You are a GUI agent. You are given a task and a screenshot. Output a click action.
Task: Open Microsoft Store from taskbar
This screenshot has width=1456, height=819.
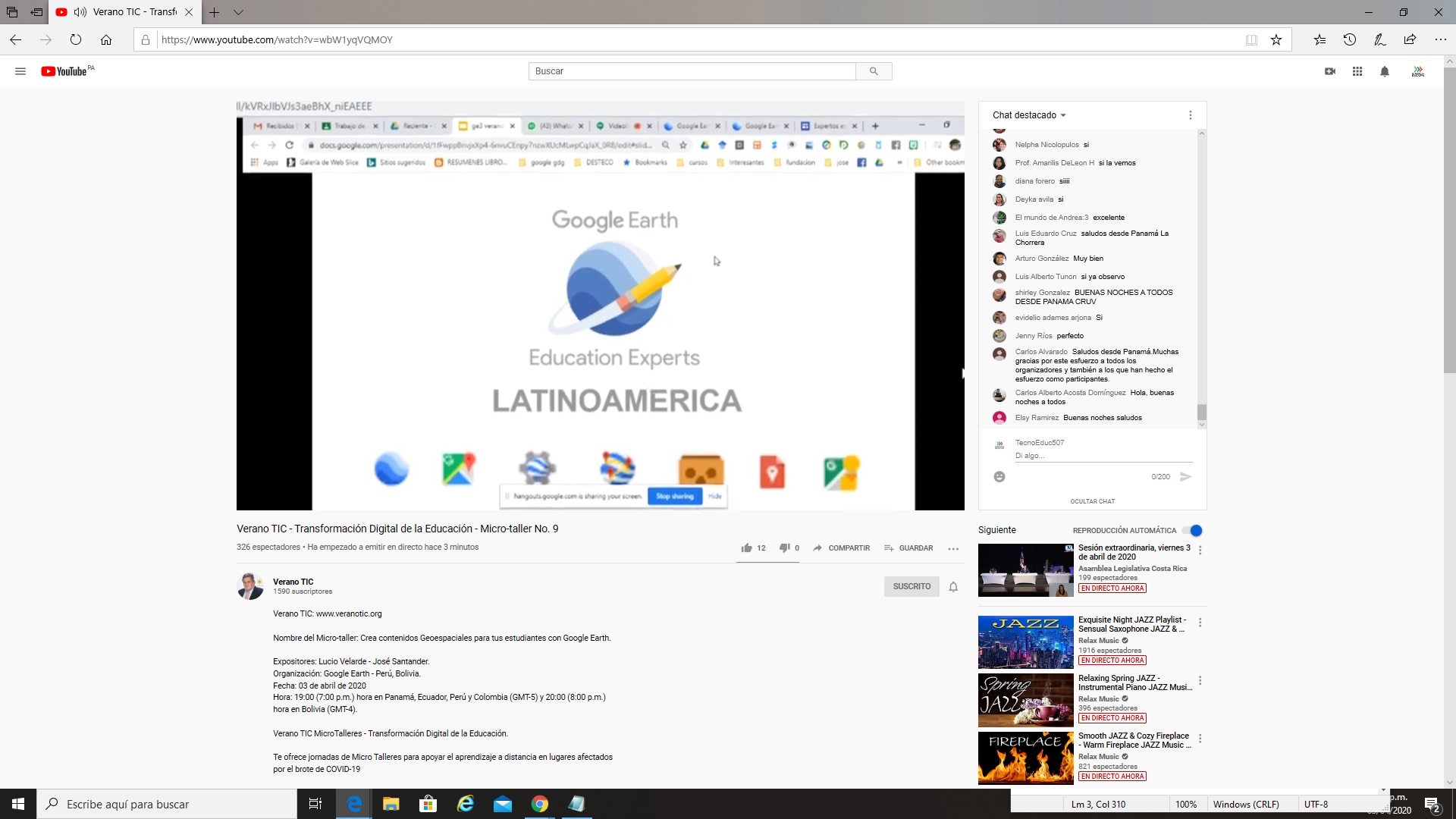(428, 804)
